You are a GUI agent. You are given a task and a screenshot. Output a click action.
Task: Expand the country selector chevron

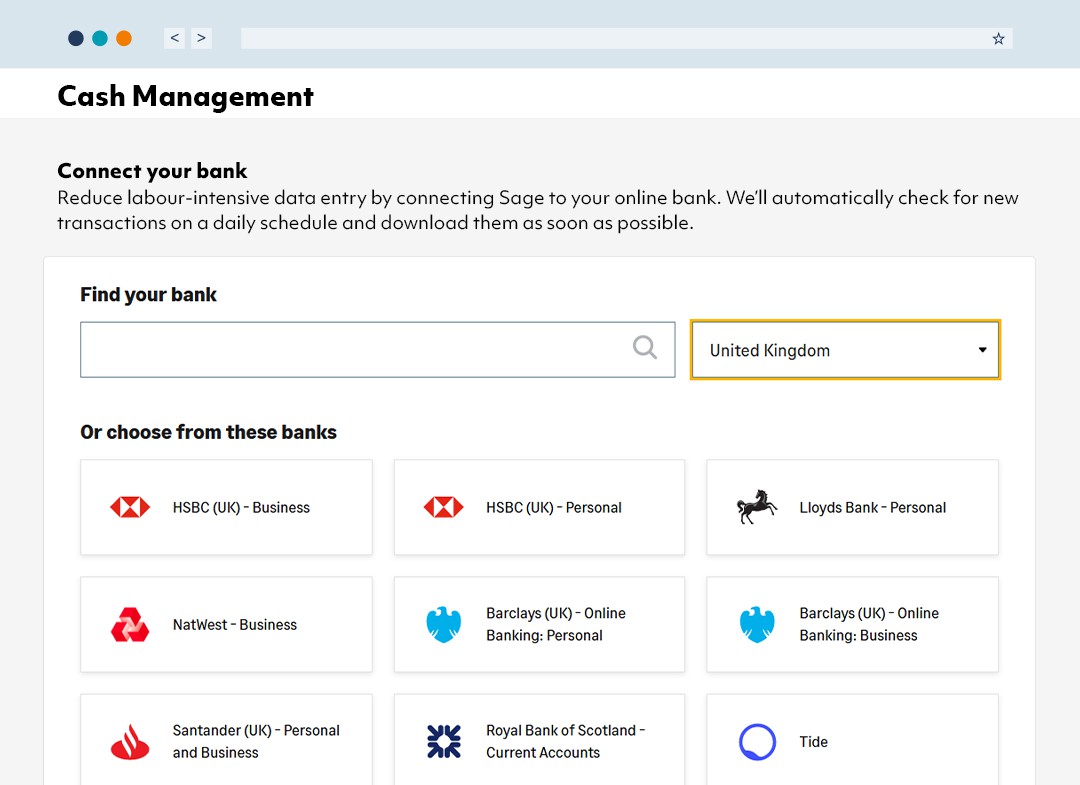(x=982, y=350)
